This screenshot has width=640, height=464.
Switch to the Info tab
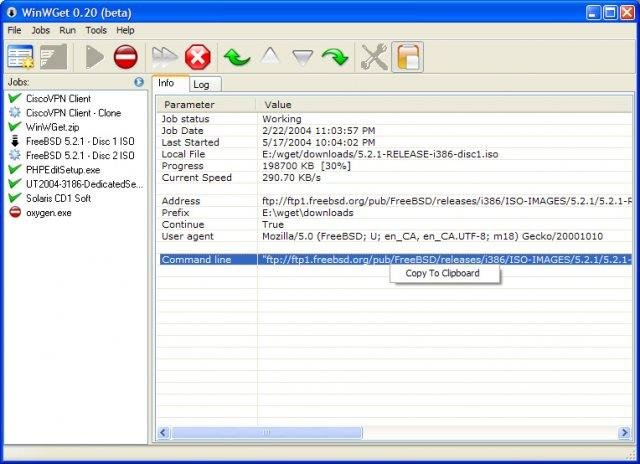(x=170, y=83)
